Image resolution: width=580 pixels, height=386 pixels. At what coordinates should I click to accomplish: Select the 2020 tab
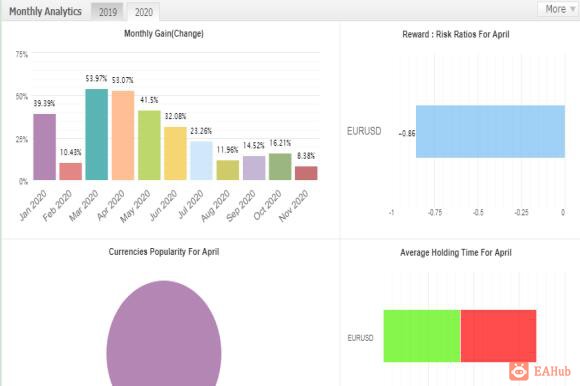click(x=144, y=12)
